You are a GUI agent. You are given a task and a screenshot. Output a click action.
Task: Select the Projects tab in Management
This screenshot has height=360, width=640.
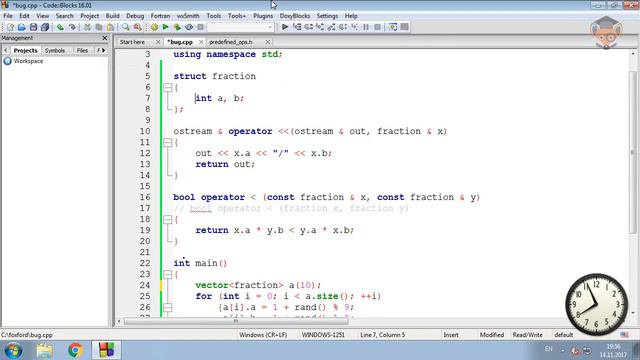tap(25, 50)
